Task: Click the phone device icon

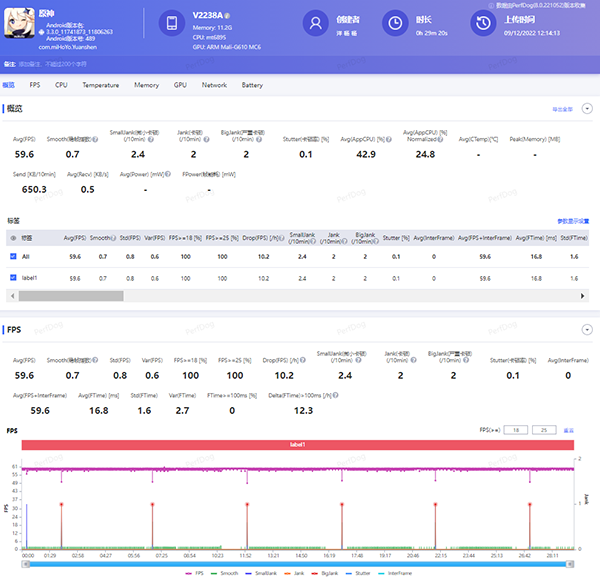Action: [x=172, y=22]
